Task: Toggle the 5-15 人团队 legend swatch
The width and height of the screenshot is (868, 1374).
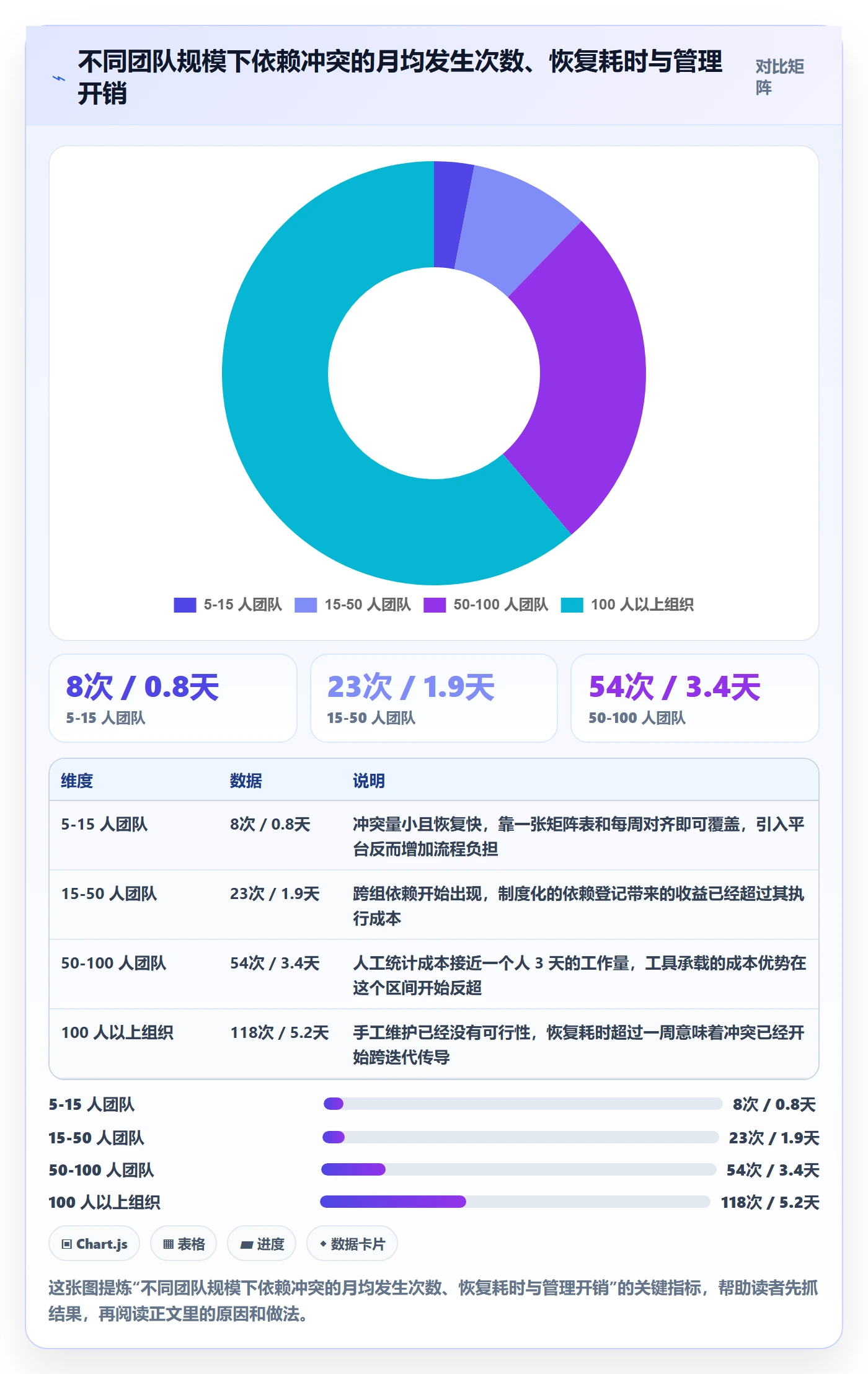Action: click(x=185, y=605)
